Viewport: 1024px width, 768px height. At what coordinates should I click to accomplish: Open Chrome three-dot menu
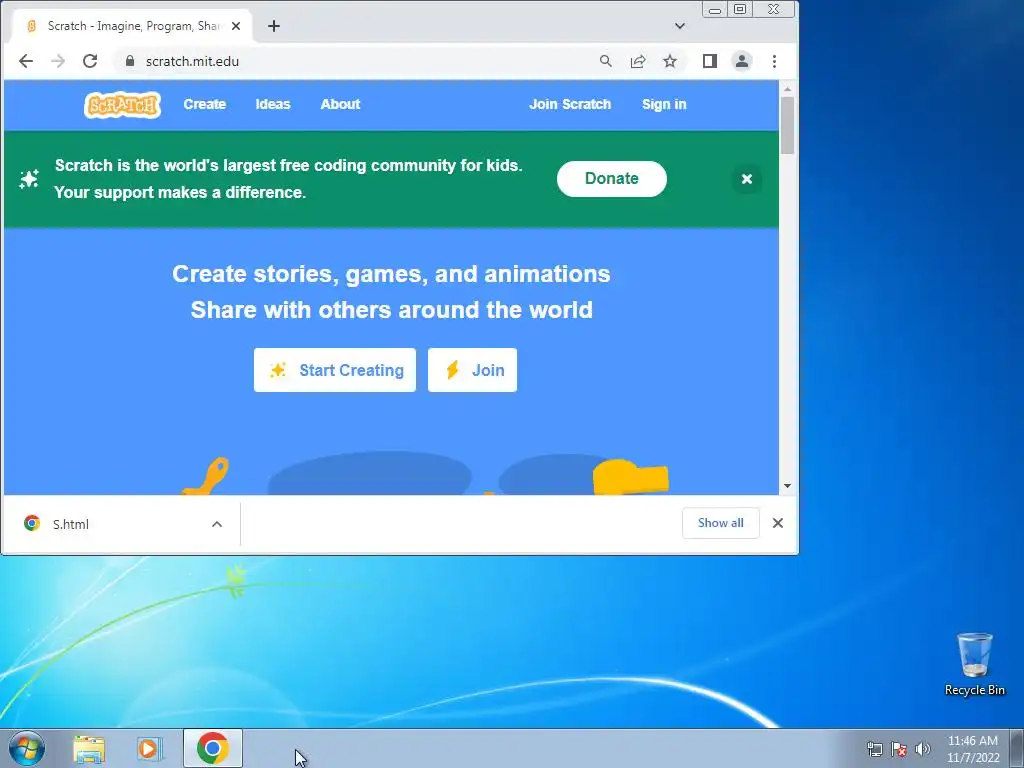[x=775, y=61]
